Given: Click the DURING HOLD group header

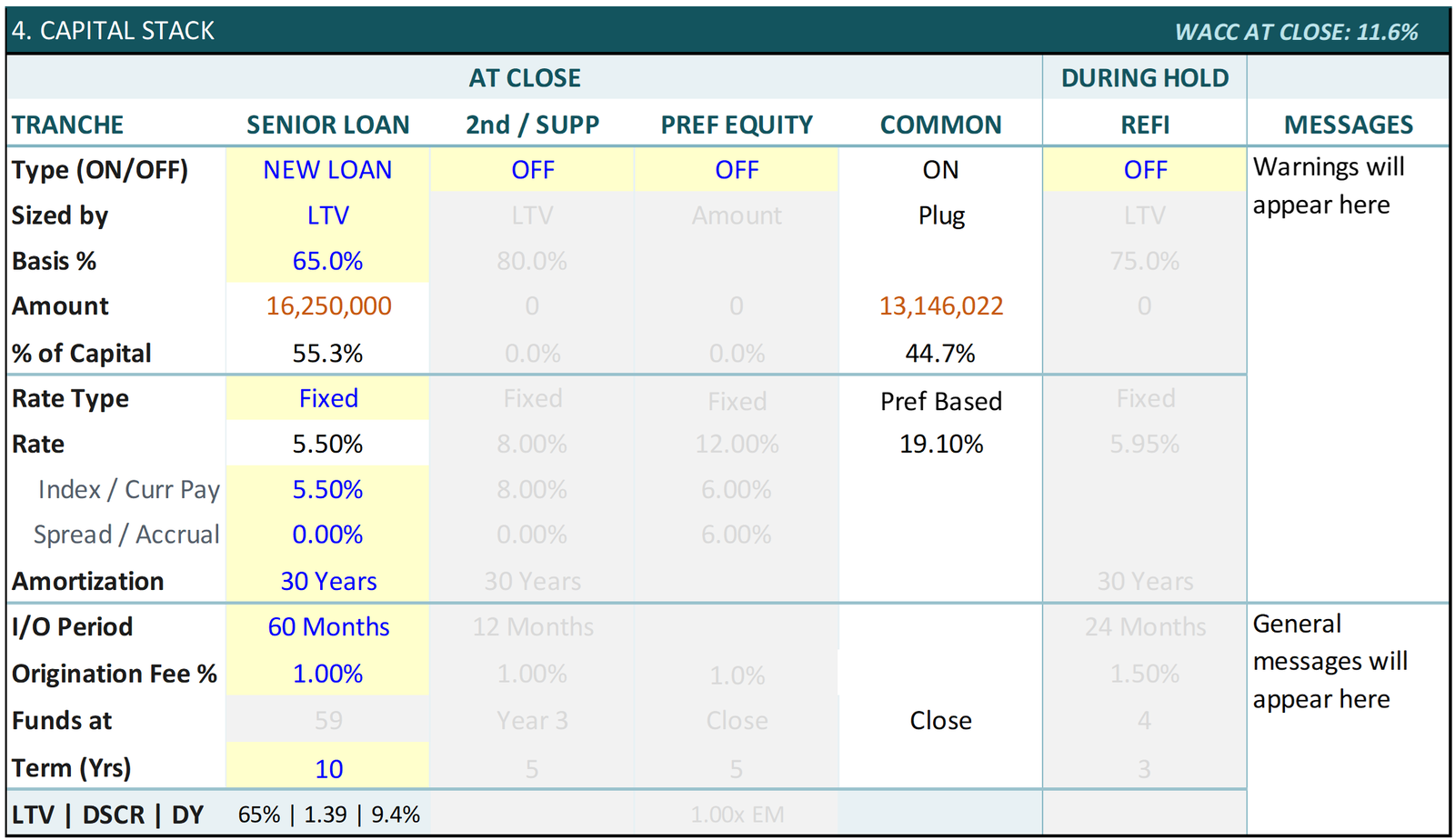Looking at the screenshot, I should [x=1145, y=78].
